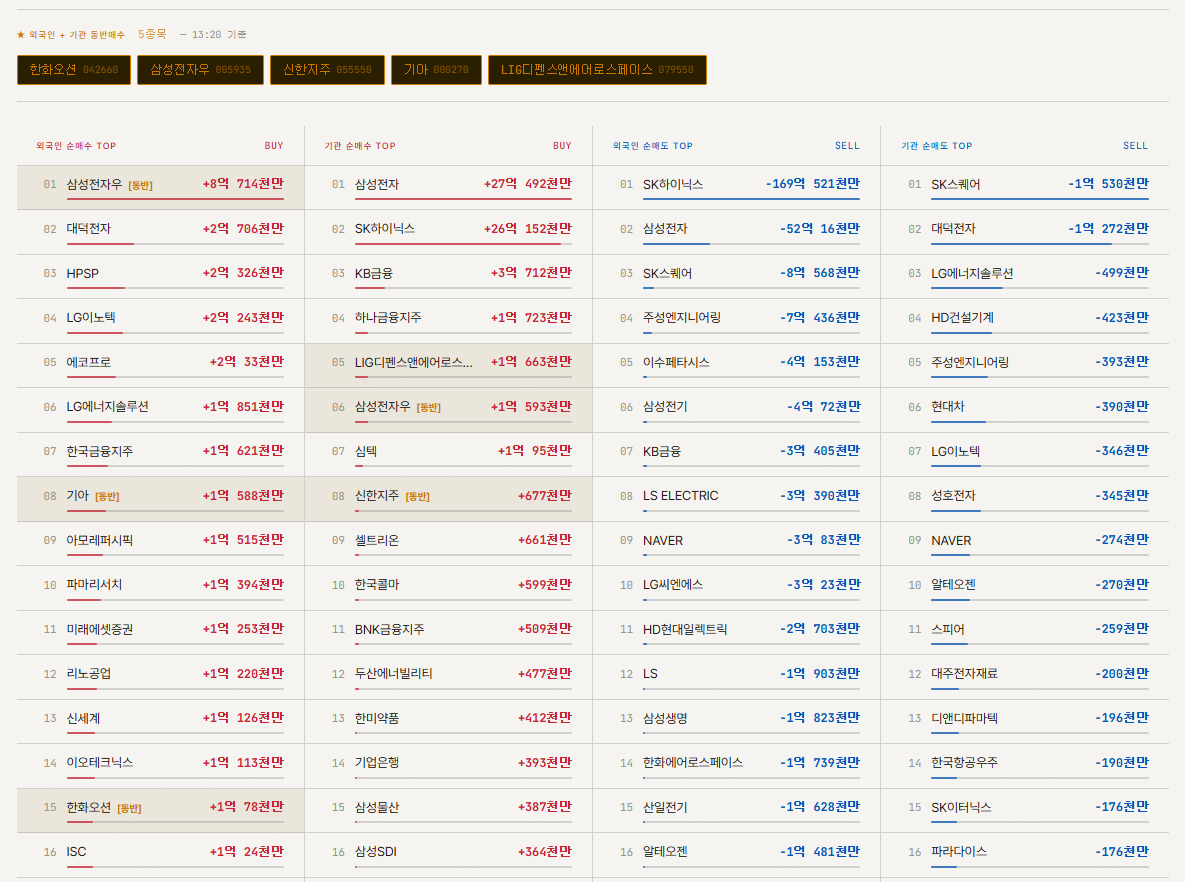Viewport: 1185px width, 882px height.
Task: Open the LIG디펜스앤에어로스페이스 079550 chip
Action: tap(597, 70)
